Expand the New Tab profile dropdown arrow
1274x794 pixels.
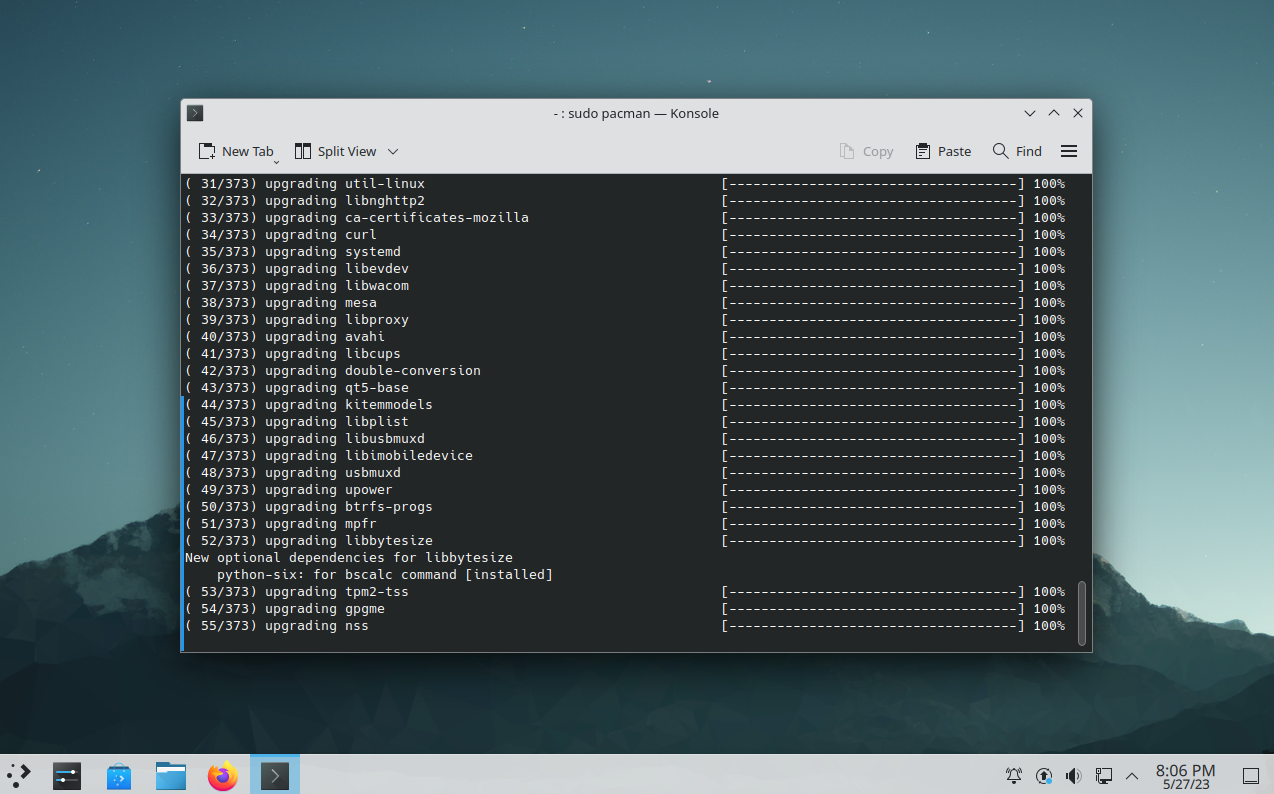coord(277,161)
